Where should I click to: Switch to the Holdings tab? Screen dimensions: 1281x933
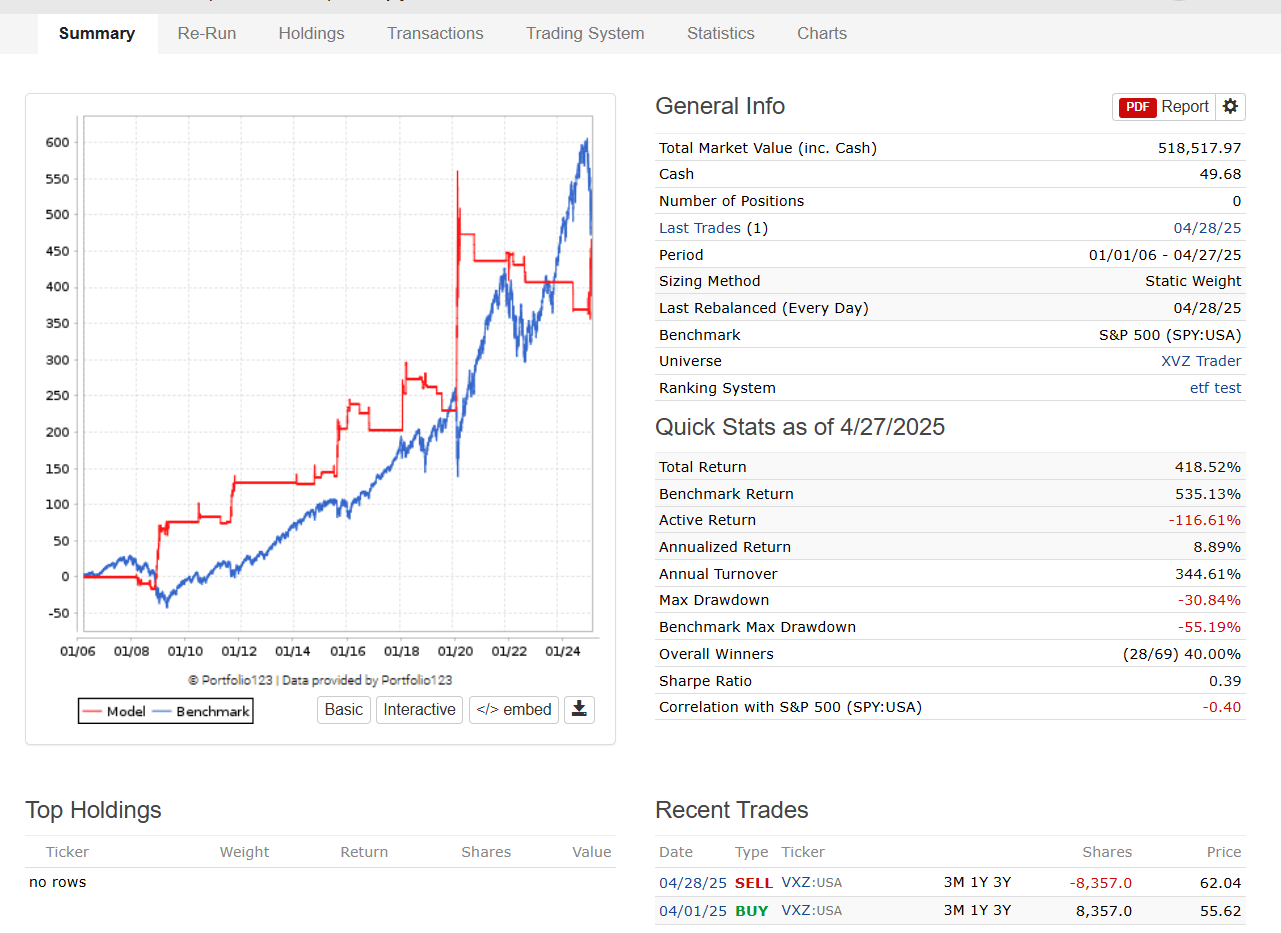(x=311, y=33)
